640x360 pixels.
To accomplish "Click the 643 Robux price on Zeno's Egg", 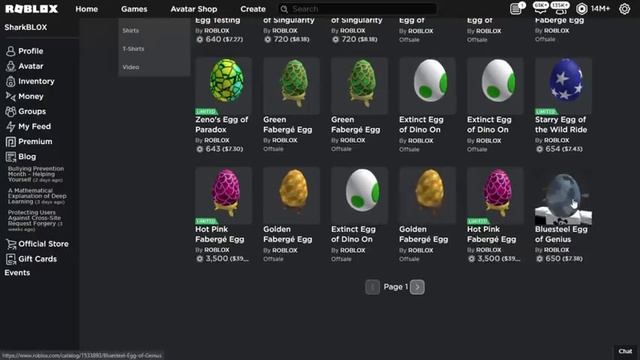I will [219, 149].
